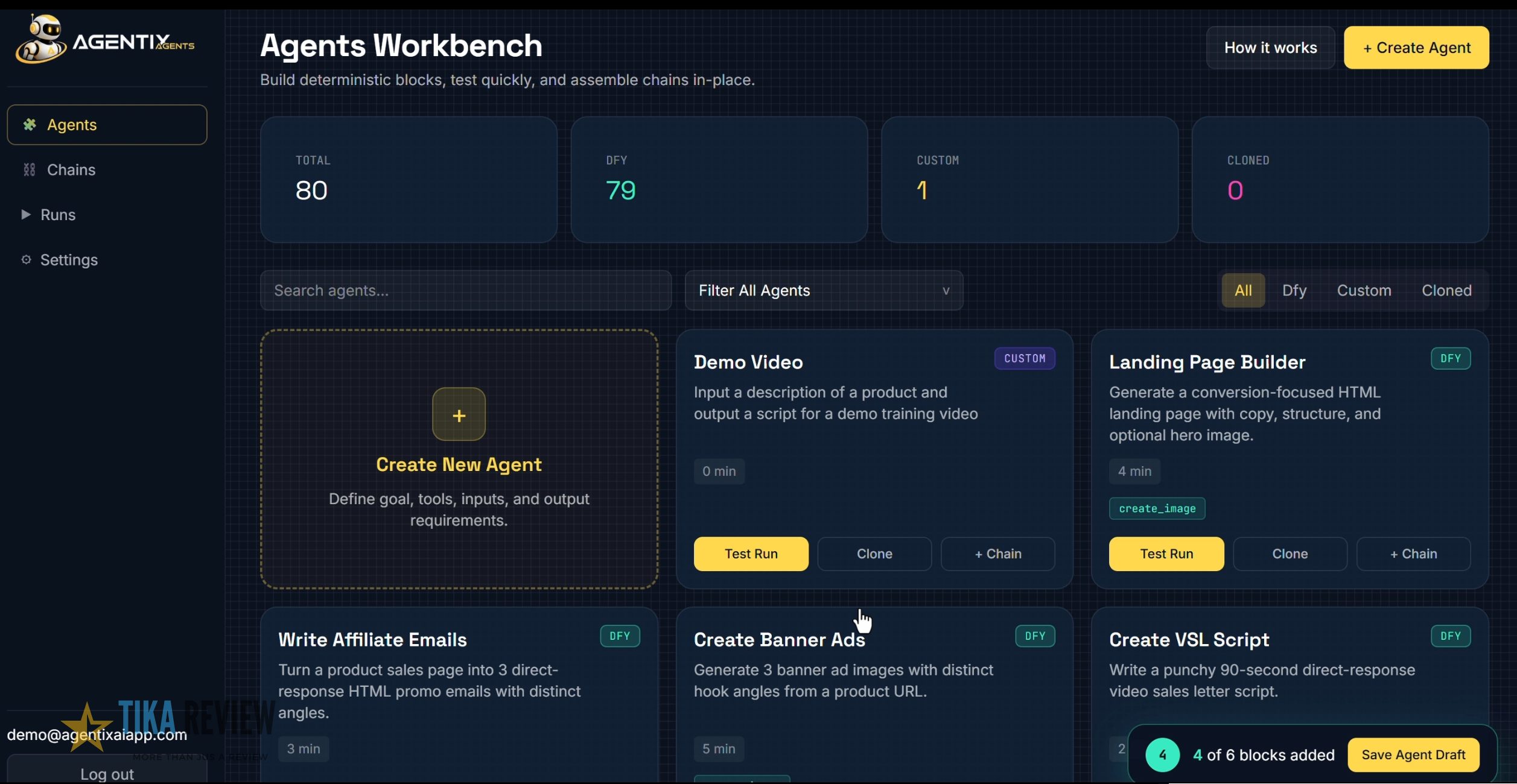Open the Create VSL Script card title
The width and height of the screenshot is (1517, 784).
[x=1189, y=639]
